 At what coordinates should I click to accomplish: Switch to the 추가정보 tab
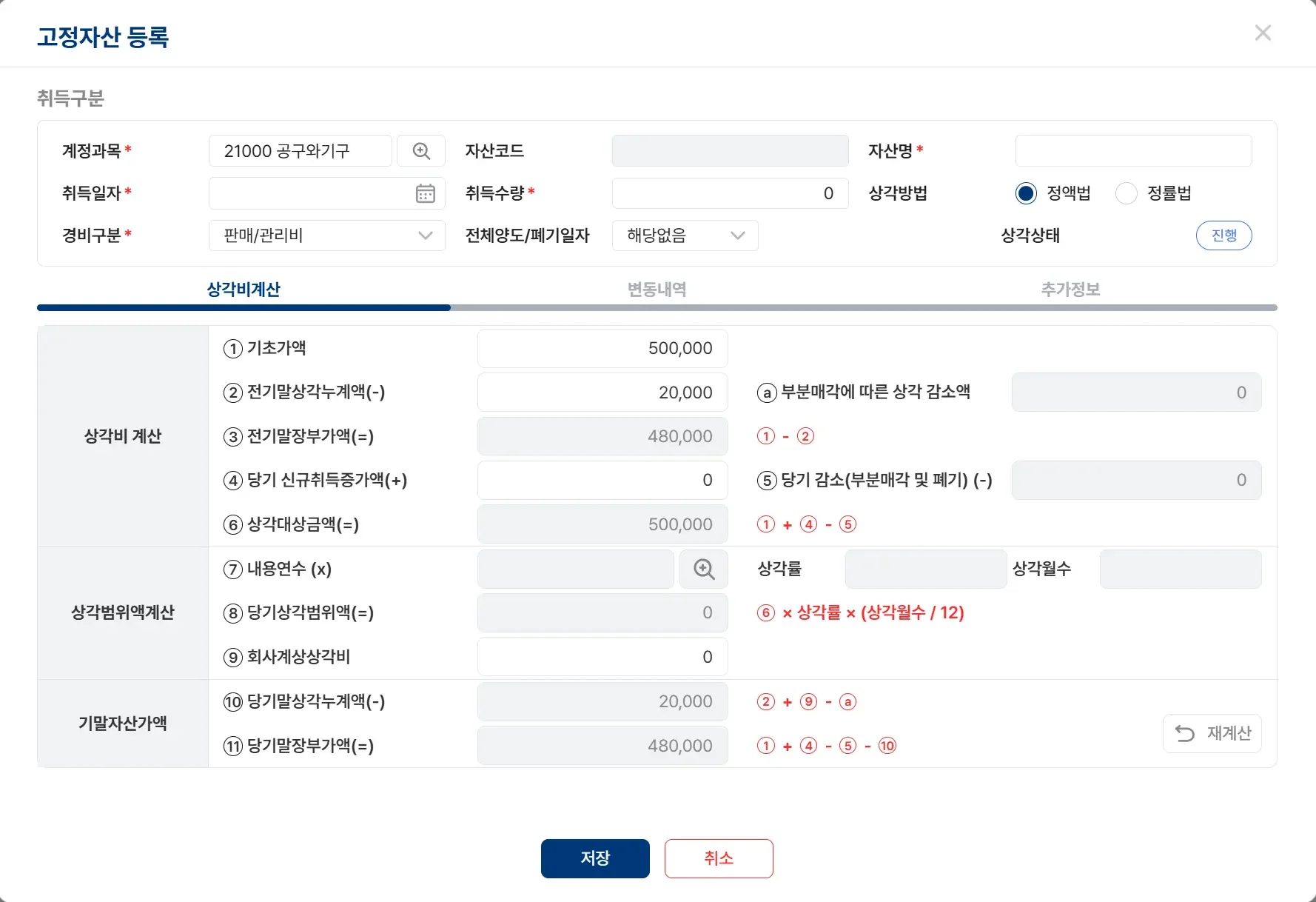[1069, 290]
